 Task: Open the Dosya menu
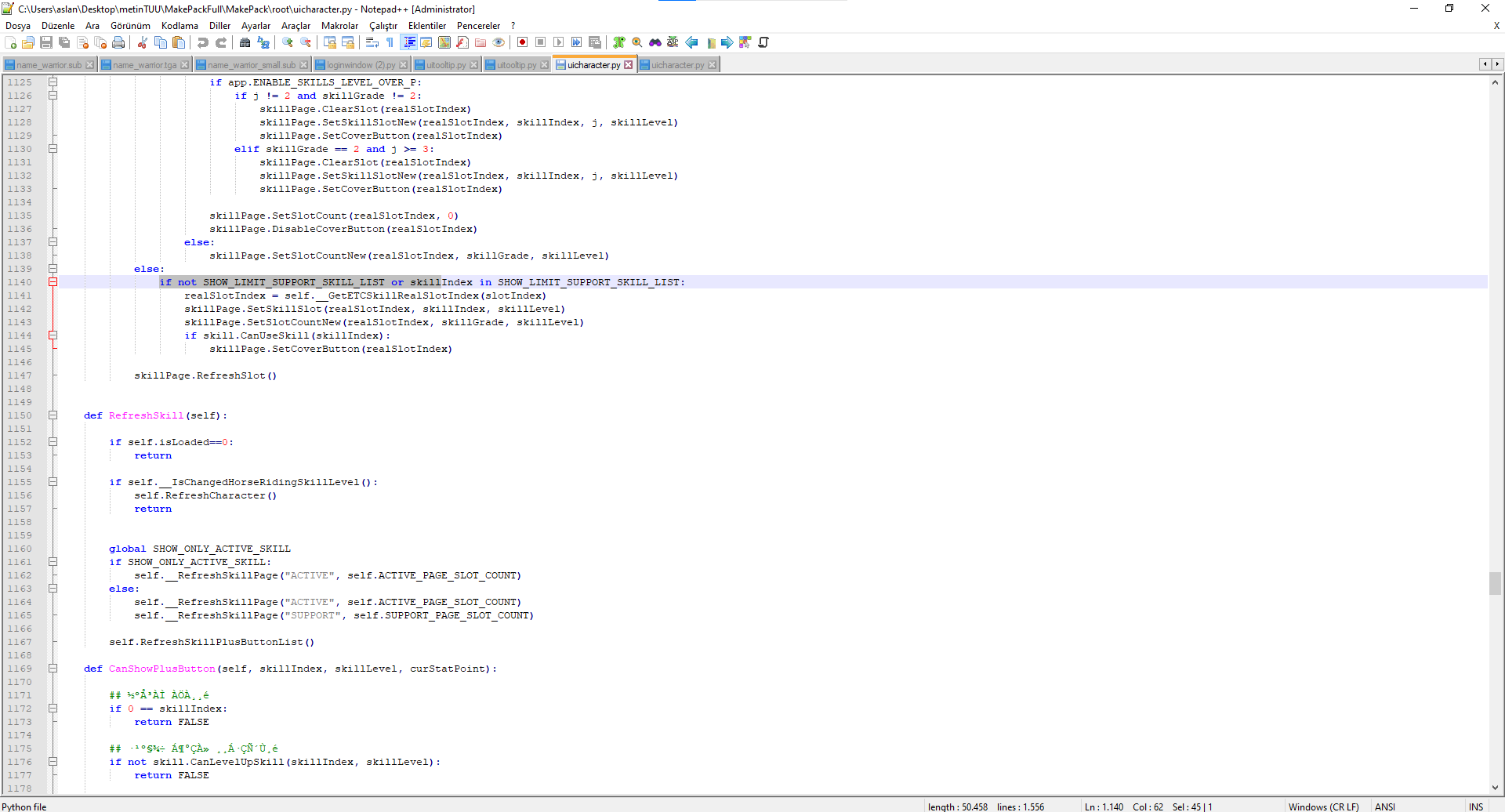(x=18, y=26)
